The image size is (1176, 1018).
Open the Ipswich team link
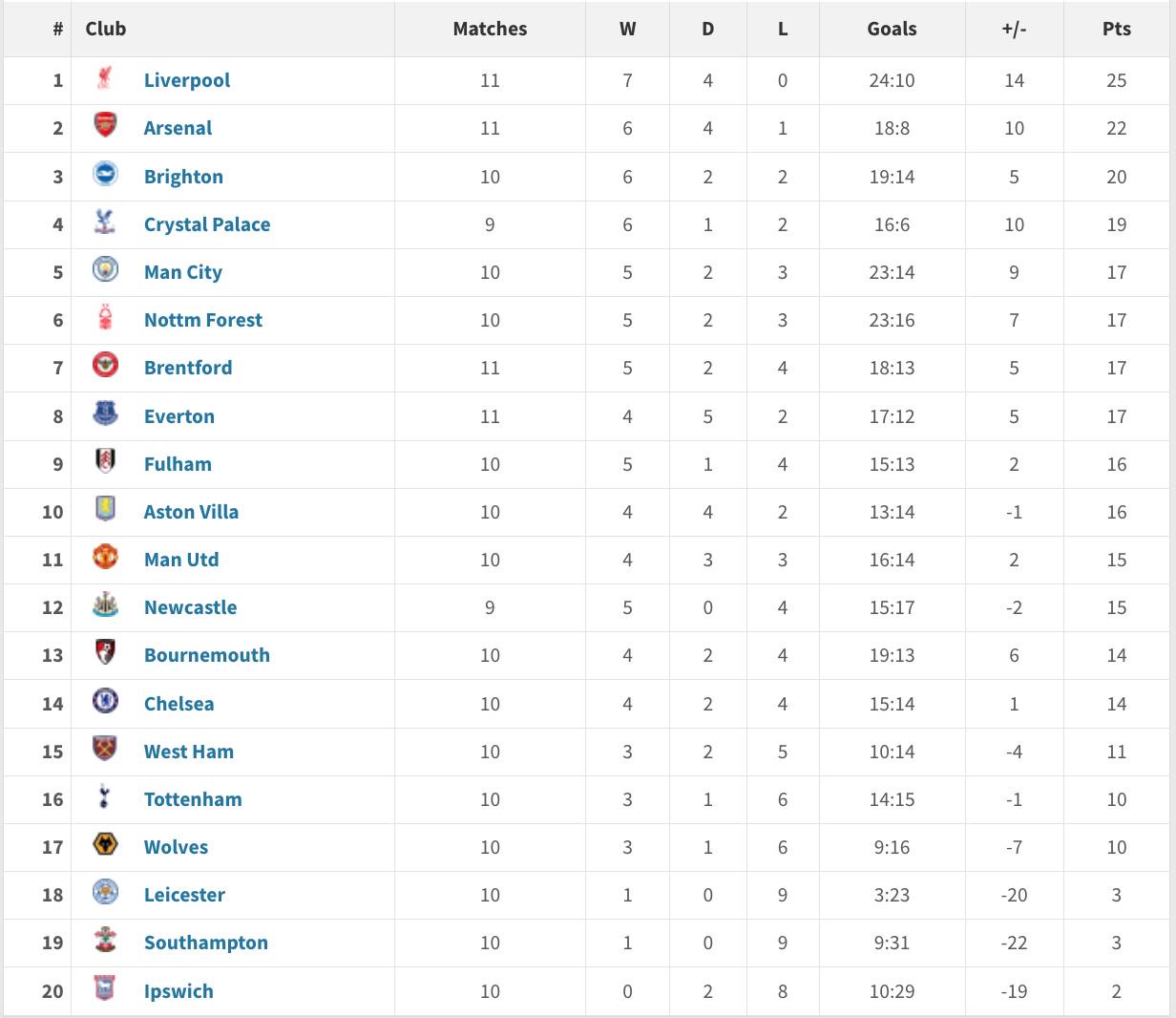(x=178, y=991)
